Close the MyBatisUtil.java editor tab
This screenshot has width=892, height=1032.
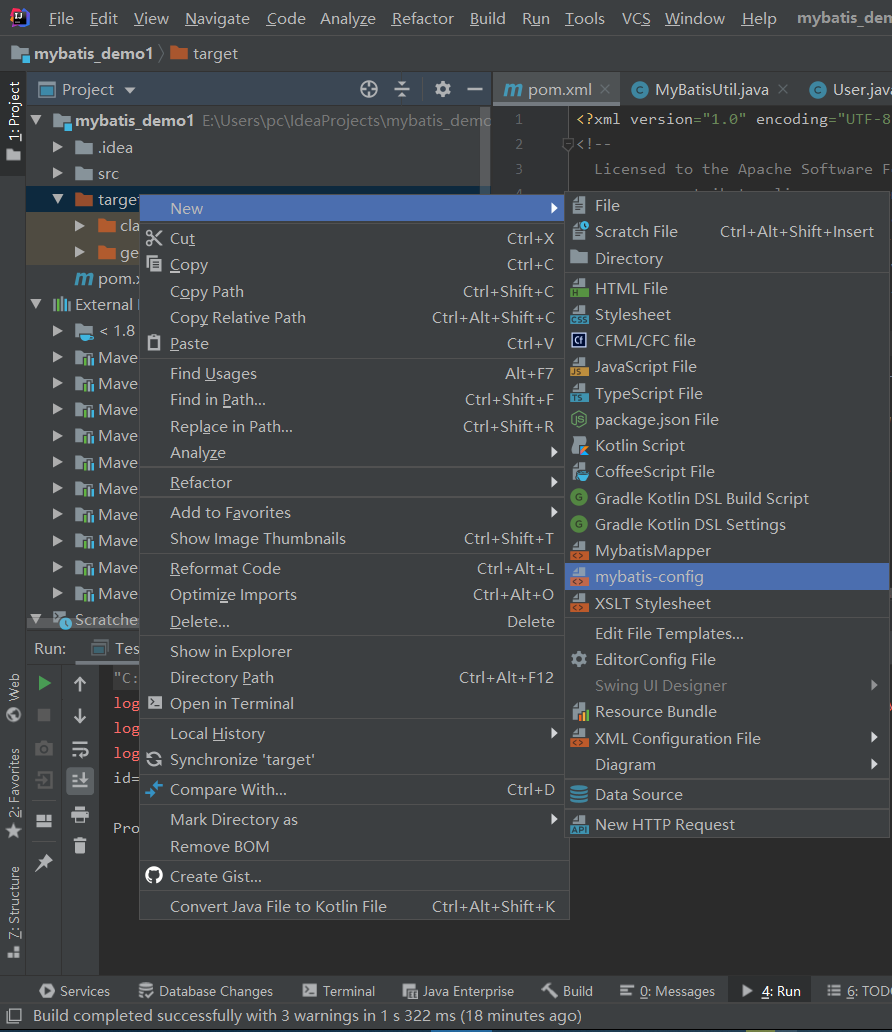pos(783,89)
